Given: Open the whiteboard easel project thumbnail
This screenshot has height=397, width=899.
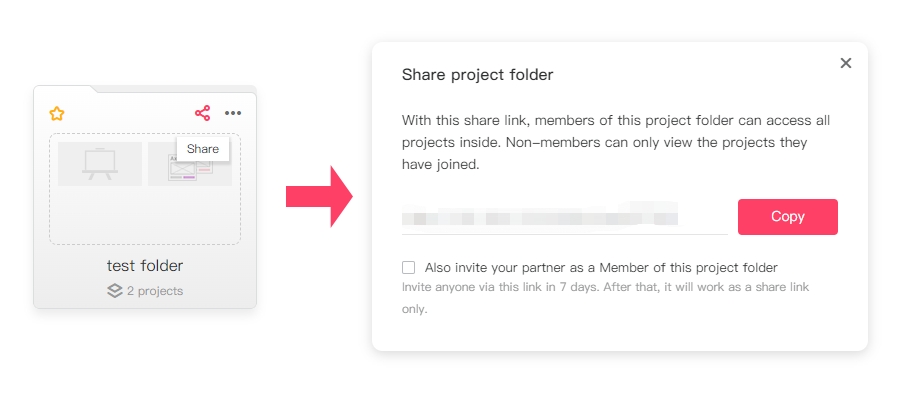Looking at the screenshot, I should click(100, 164).
